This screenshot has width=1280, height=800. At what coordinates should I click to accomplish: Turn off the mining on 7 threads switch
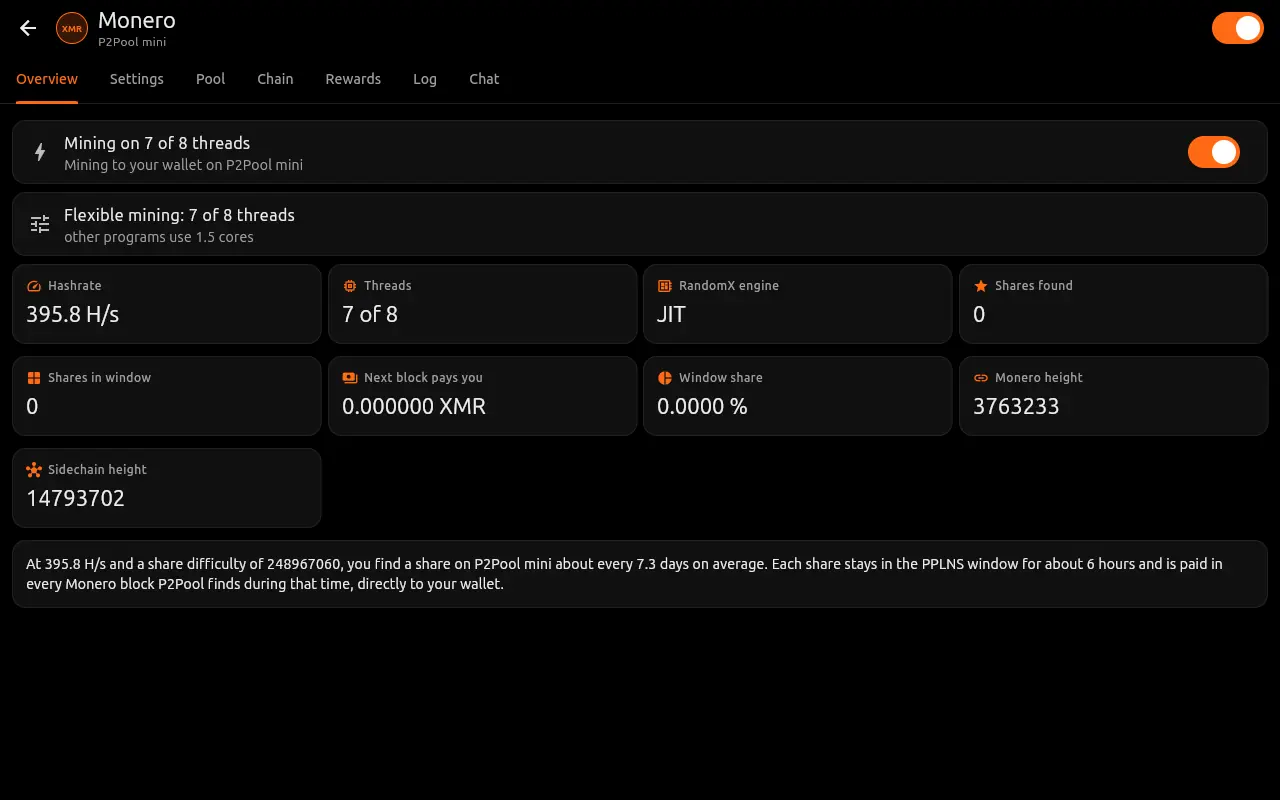point(1214,152)
